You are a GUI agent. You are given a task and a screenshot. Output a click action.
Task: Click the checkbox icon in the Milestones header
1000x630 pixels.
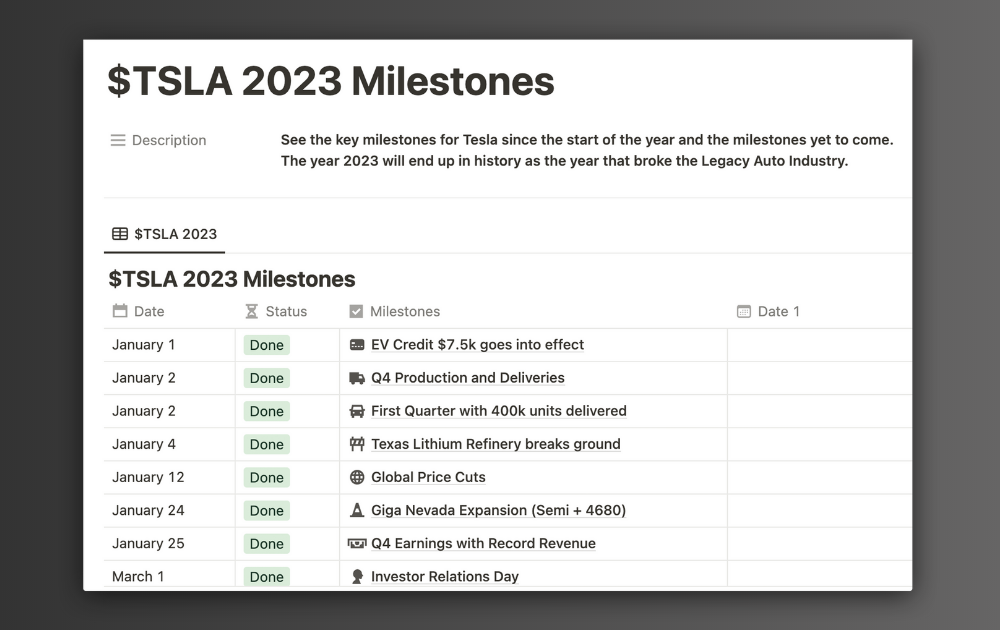[x=356, y=311]
